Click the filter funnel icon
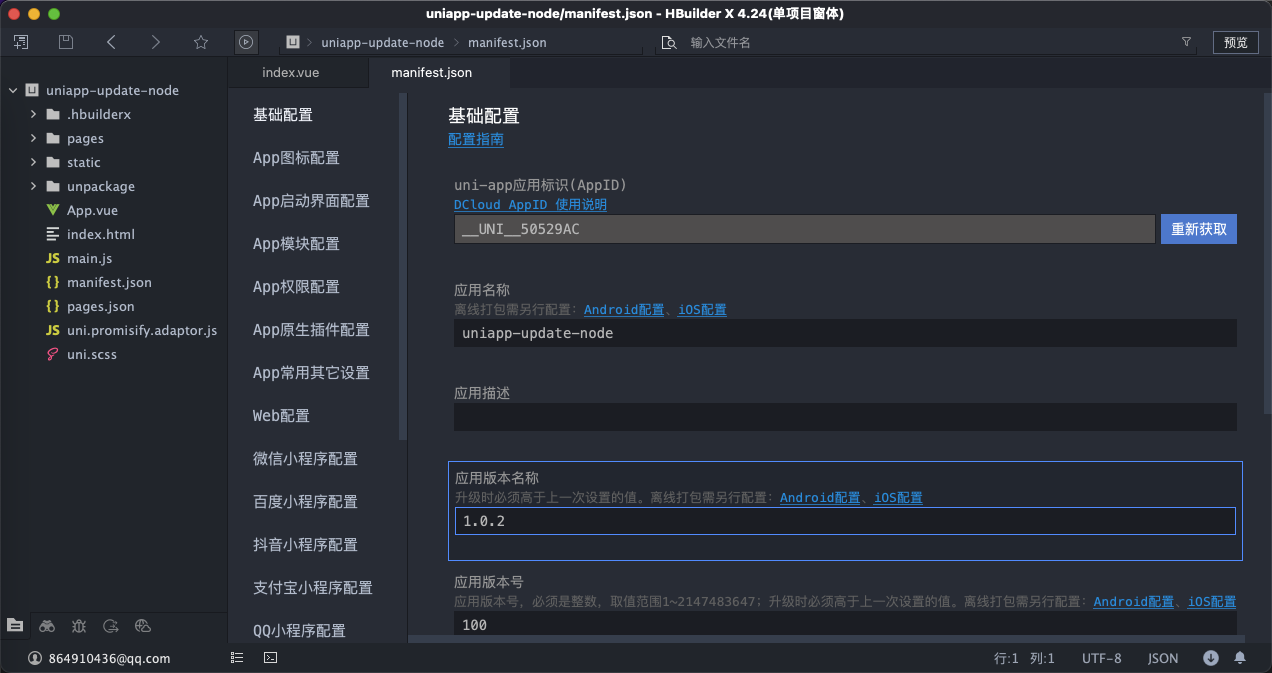Viewport: 1272px width, 673px height. click(x=1186, y=42)
